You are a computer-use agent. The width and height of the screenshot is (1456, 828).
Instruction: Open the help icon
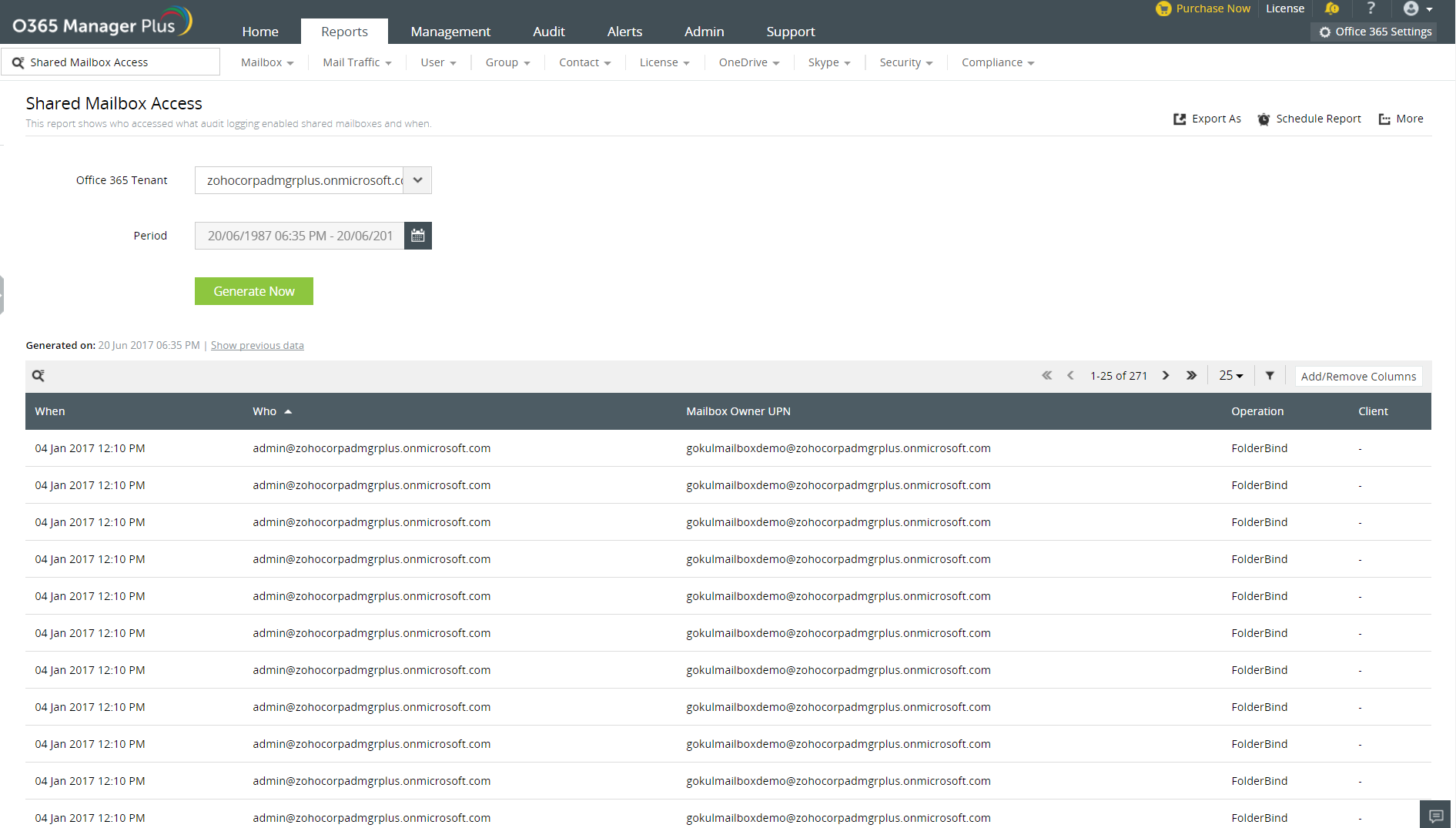click(x=1371, y=8)
